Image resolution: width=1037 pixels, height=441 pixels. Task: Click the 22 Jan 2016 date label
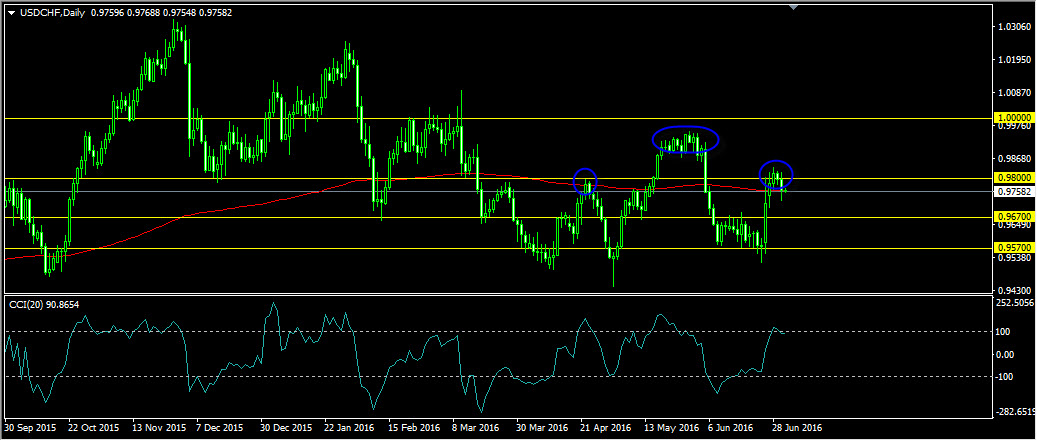[348, 428]
